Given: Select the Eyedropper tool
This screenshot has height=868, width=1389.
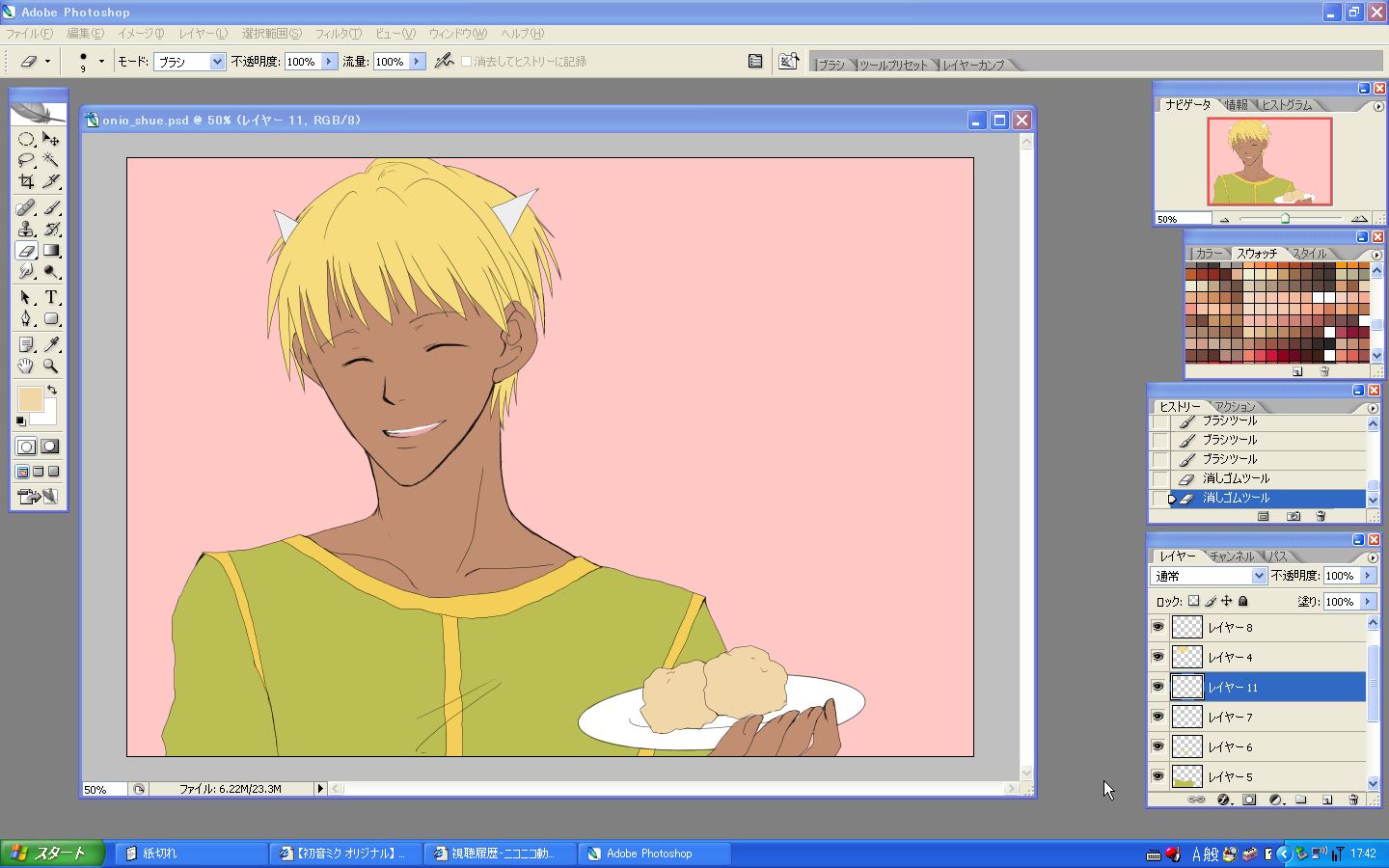Looking at the screenshot, I should coord(51,344).
